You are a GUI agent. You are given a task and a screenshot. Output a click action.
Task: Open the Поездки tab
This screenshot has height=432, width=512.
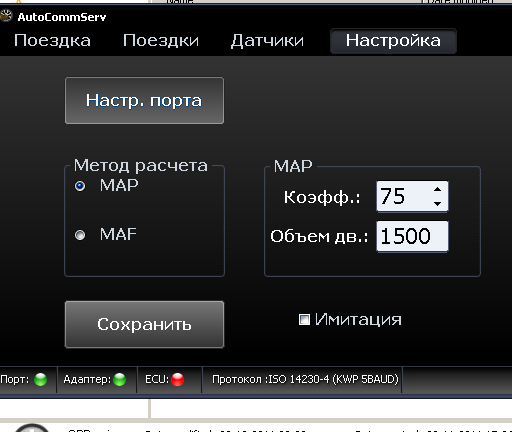161,41
